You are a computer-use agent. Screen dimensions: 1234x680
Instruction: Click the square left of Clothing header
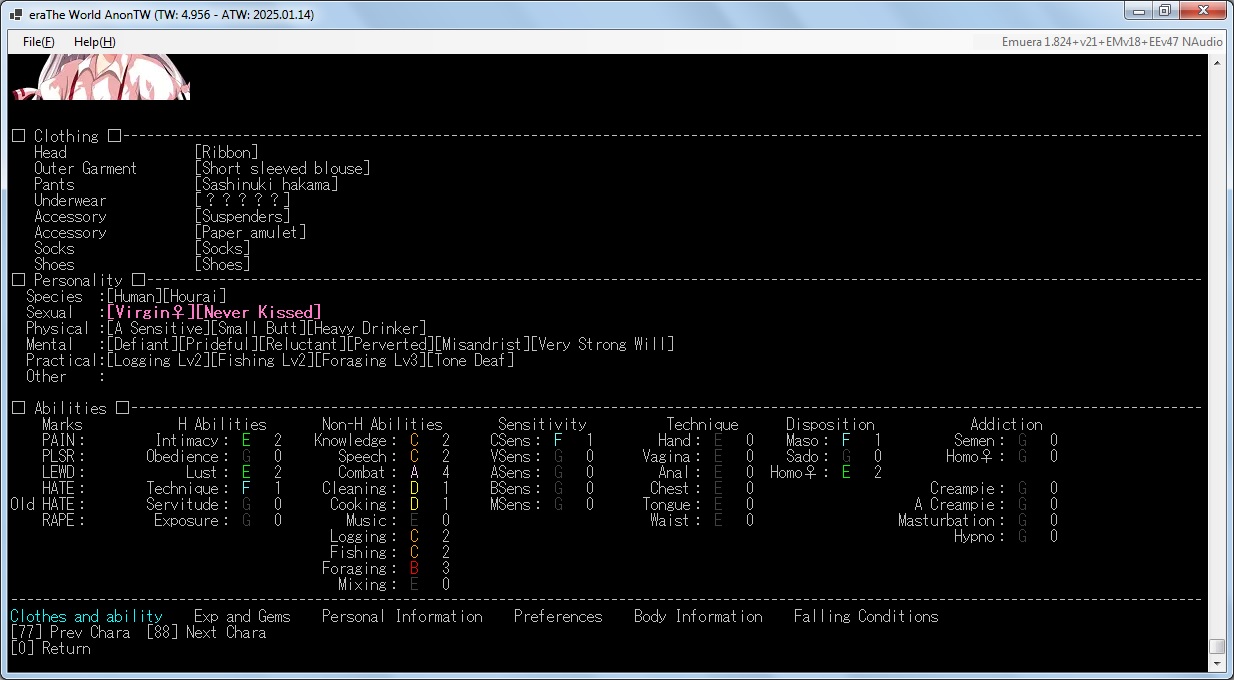[18, 136]
